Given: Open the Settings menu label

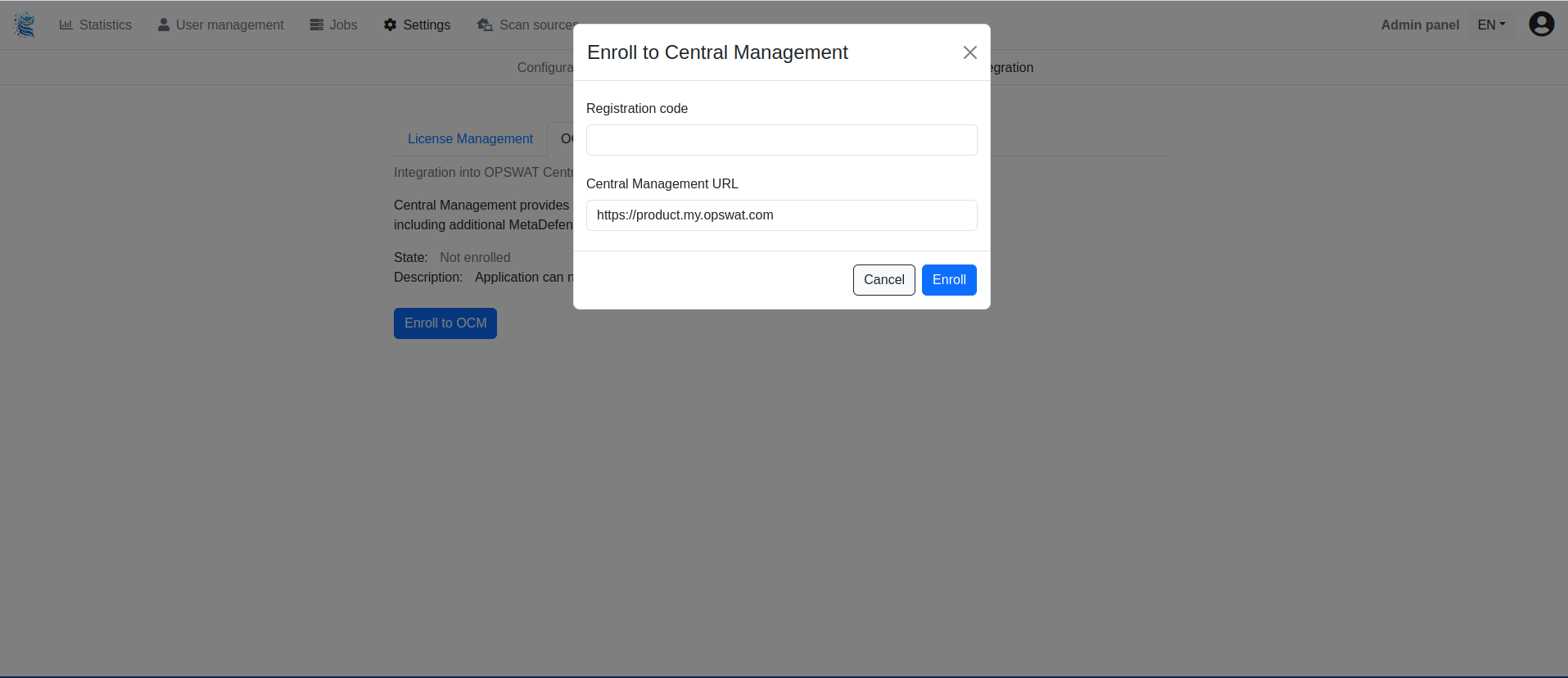Looking at the screenshot, I should [x=427, y=25].
